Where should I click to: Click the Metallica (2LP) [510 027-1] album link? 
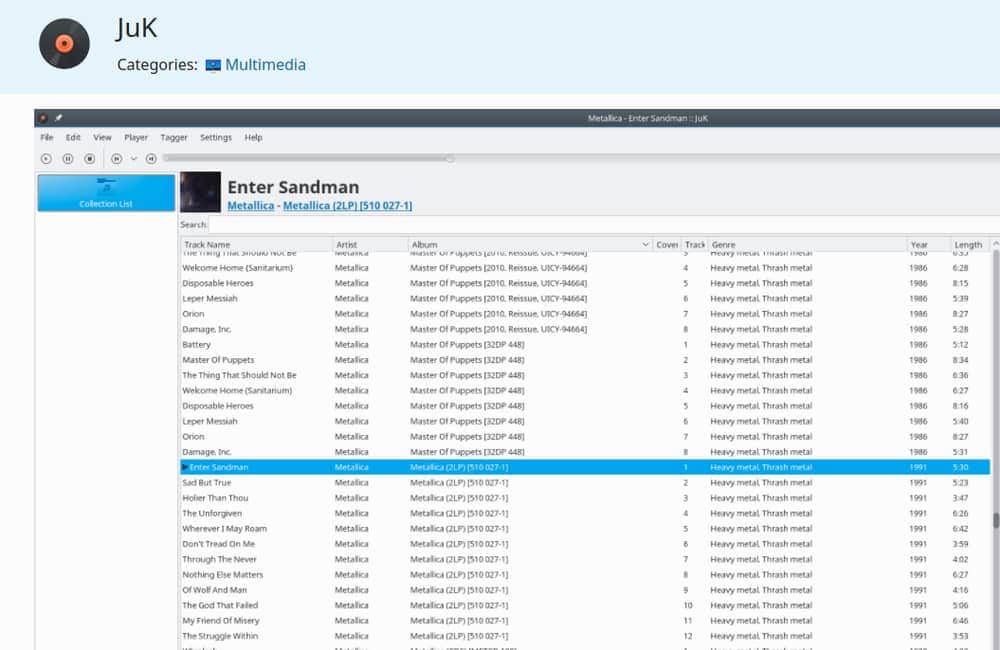(348, 205)
